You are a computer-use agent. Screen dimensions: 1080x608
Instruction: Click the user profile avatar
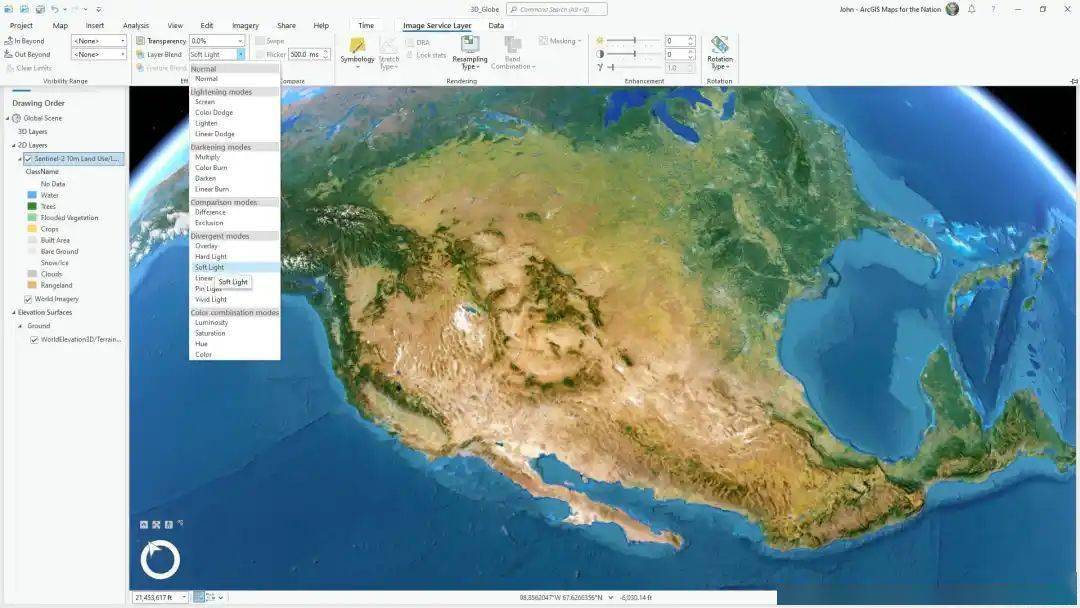coord(953,9)
